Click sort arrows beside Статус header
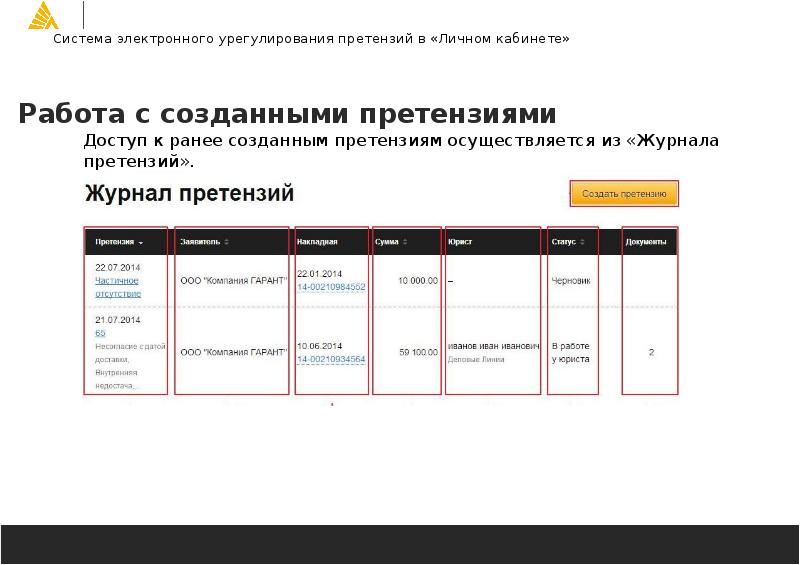This screenshot has height=565, width=800. (582, 242)
